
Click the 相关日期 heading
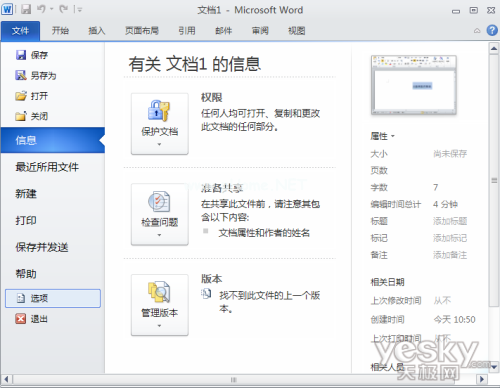[x=387, y=282]
